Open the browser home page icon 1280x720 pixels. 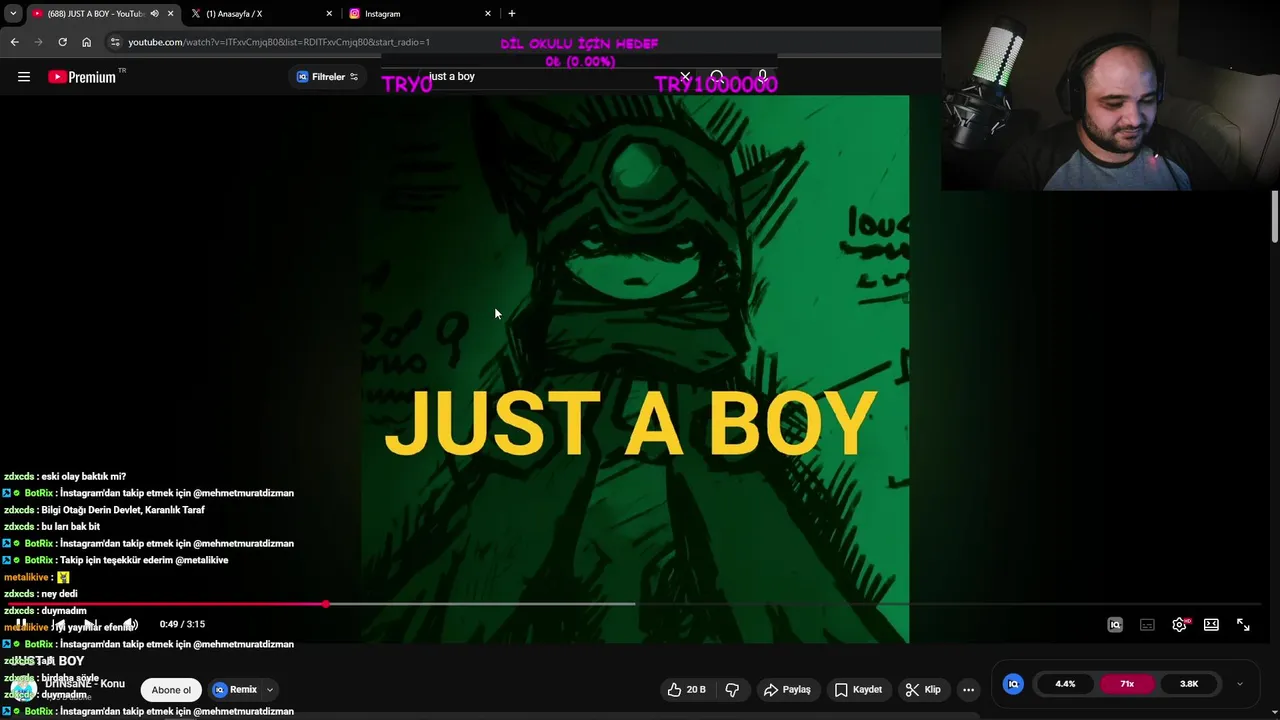click(86, 42)
